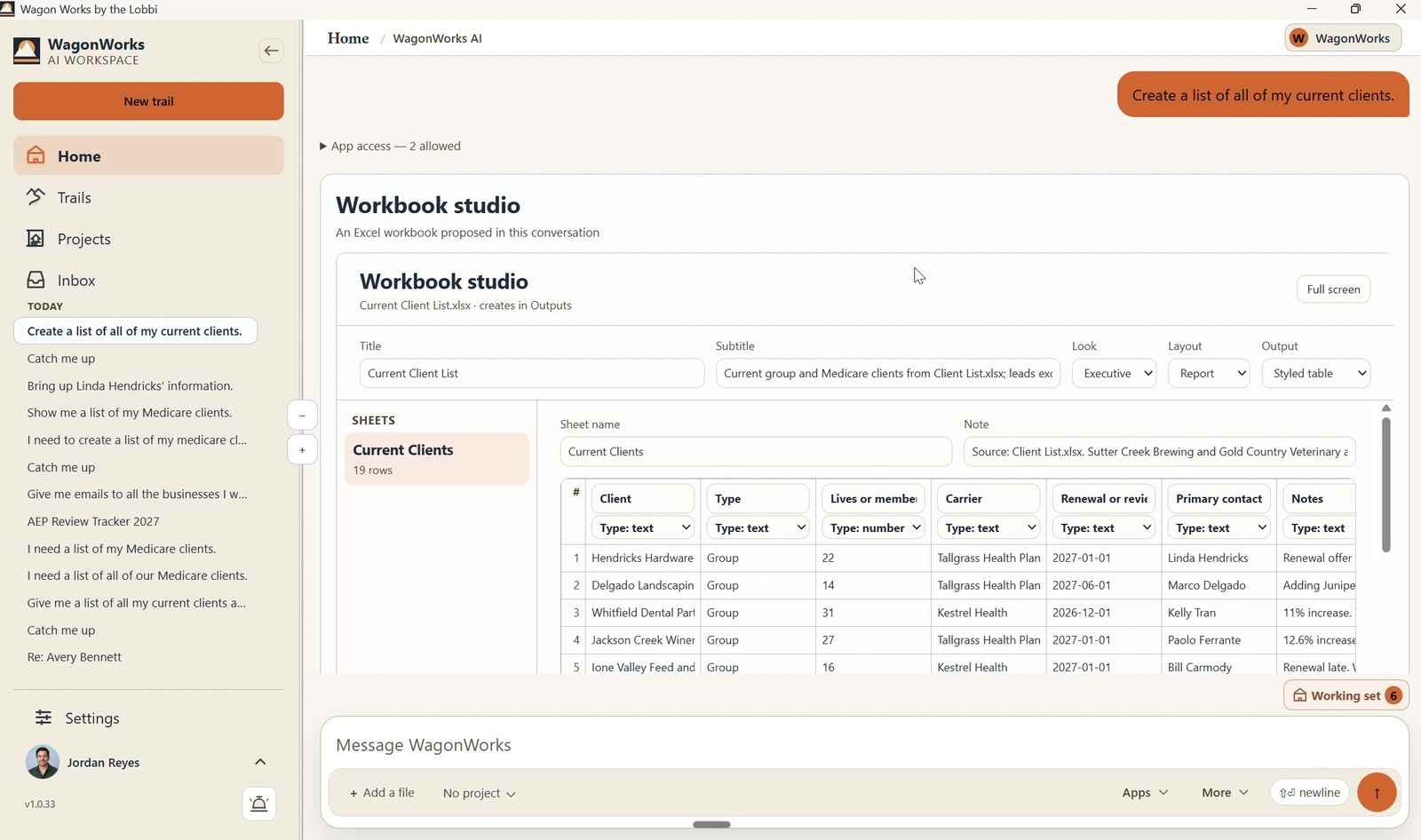This screenshot has width=1421, height=840.
Task: Click the workbook vertical scrollbar thumb
Action: tap(1385, 485)
